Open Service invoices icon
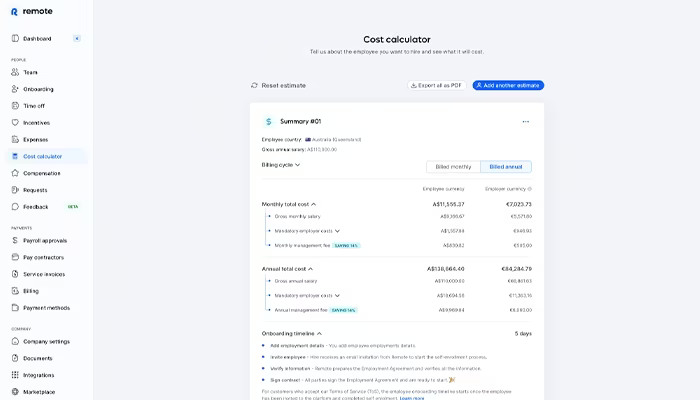The image size is (700, 400). pyautogui.click(x=15, y=274)
